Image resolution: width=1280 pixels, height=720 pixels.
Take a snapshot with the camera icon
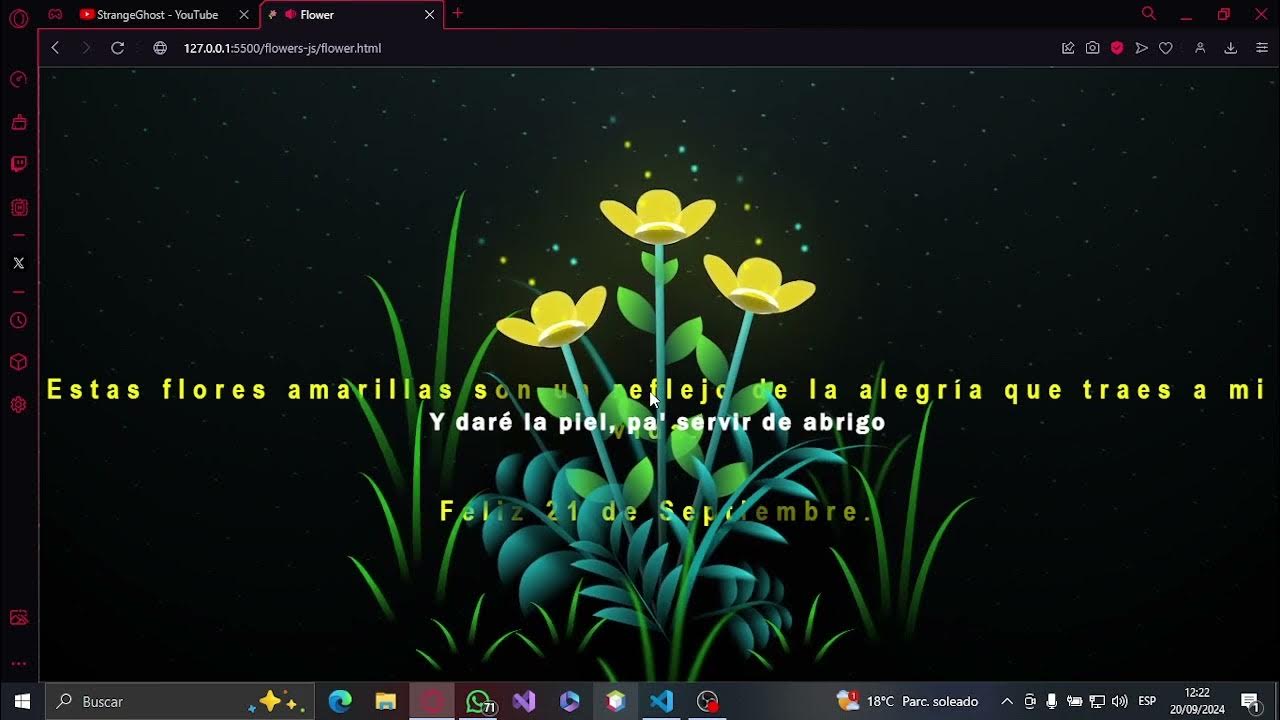click(x=1093, y=48)
